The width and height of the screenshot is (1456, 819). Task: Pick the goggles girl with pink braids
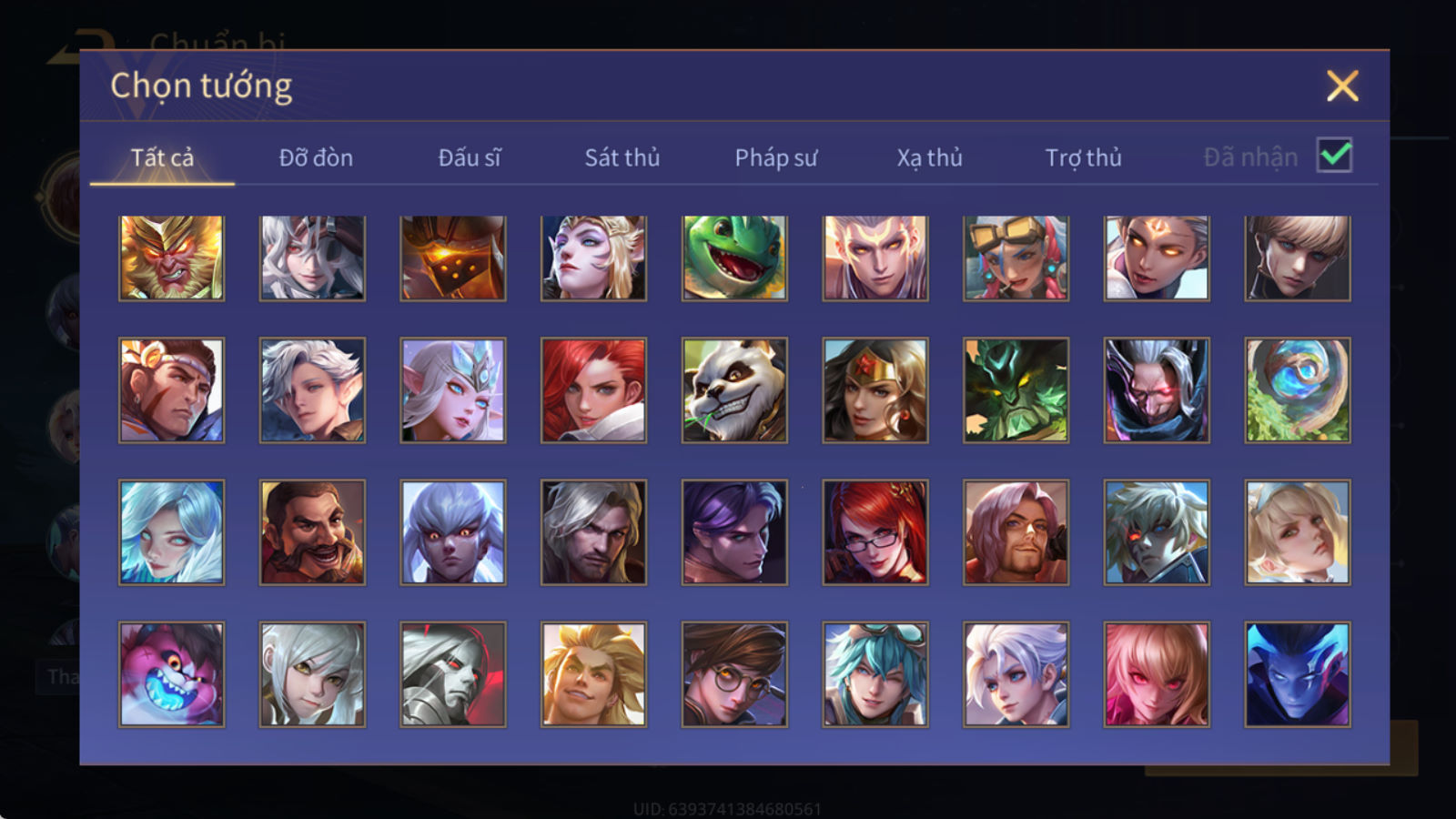click(1016, 258)
